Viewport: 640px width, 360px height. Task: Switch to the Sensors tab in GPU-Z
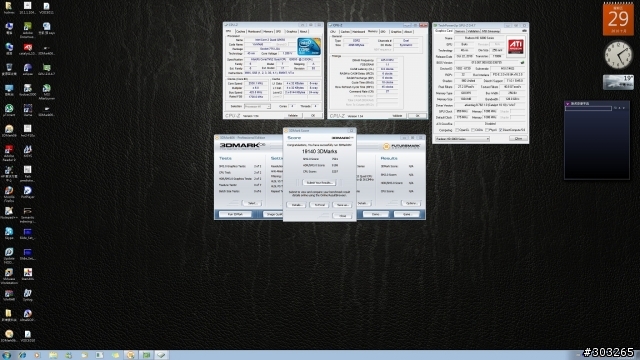460,31
